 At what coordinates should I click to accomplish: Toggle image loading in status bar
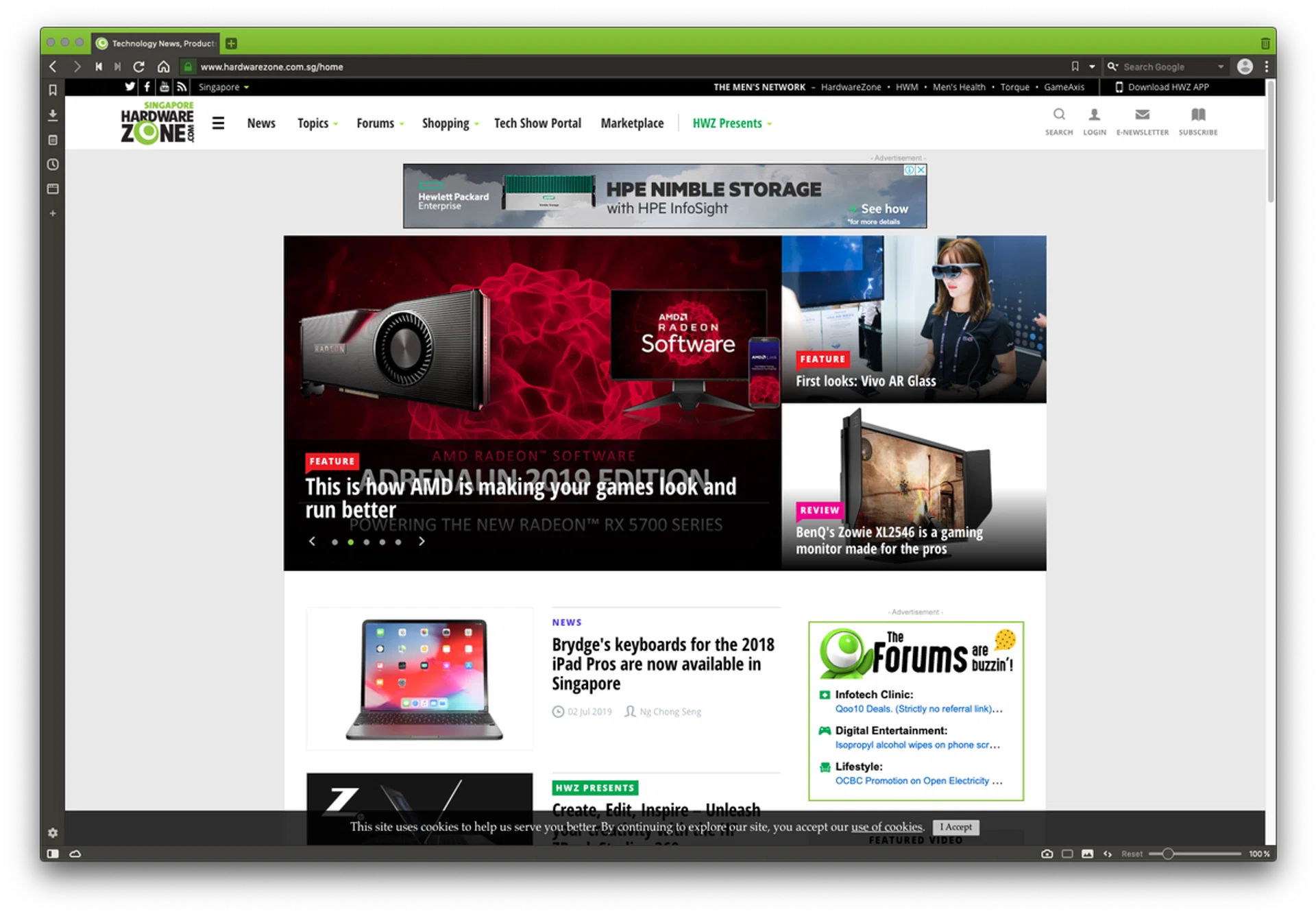pos(1087,854)
